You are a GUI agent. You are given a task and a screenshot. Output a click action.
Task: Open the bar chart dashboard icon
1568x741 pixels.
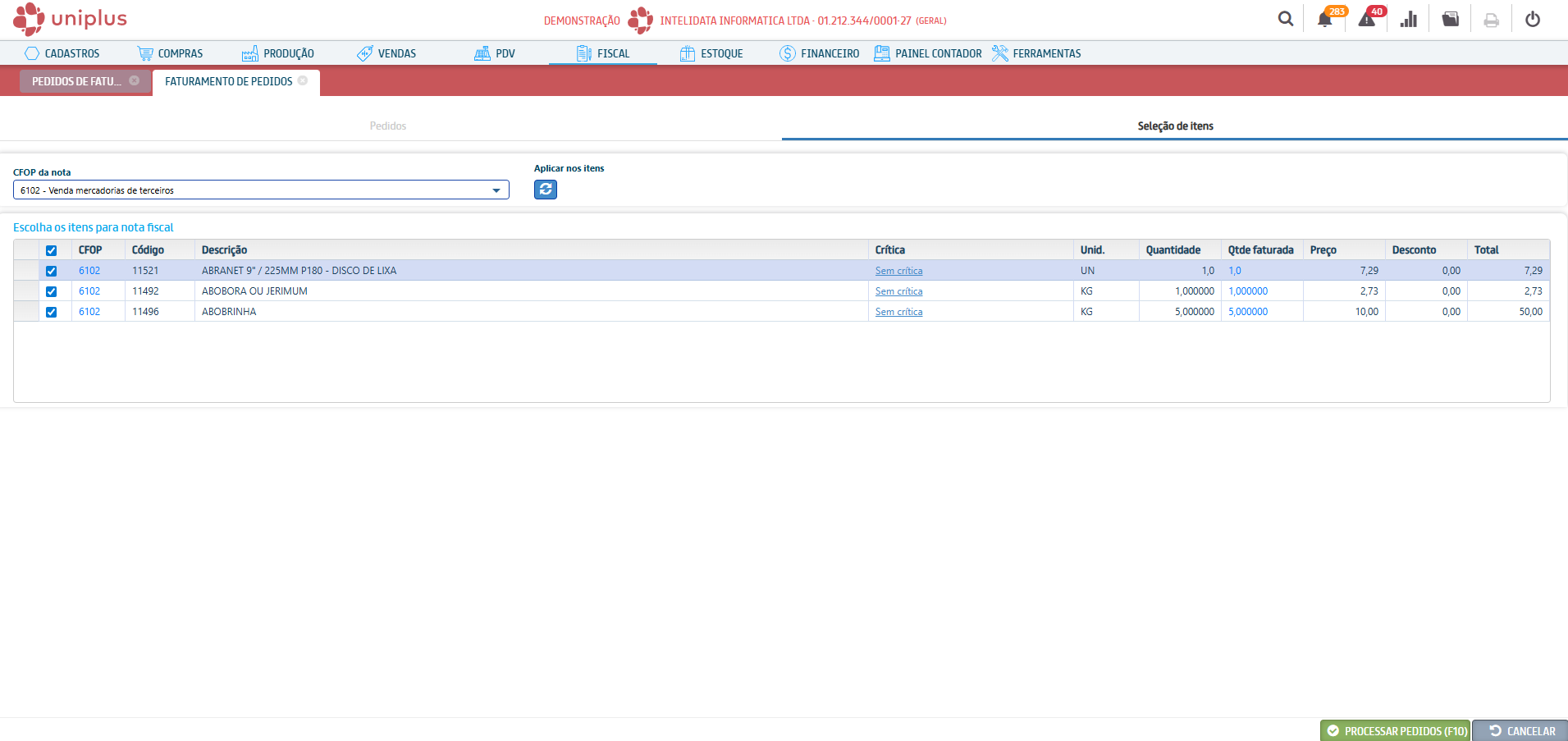tap(1409, 20)
